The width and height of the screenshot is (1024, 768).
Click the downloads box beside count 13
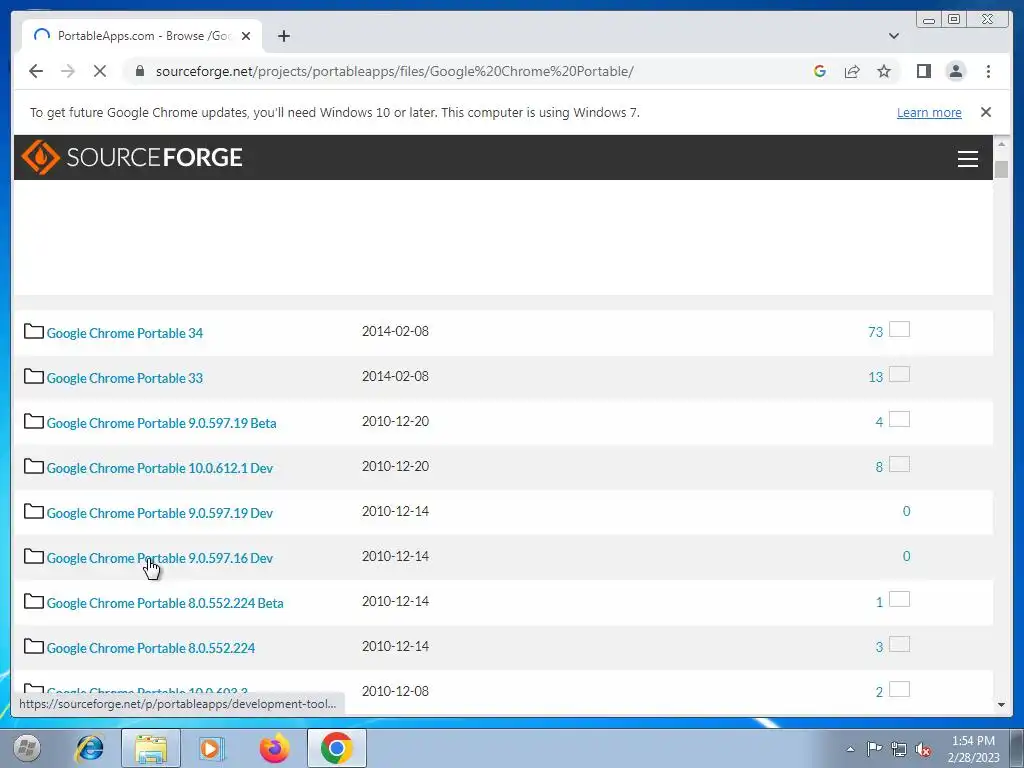point(899,374)
